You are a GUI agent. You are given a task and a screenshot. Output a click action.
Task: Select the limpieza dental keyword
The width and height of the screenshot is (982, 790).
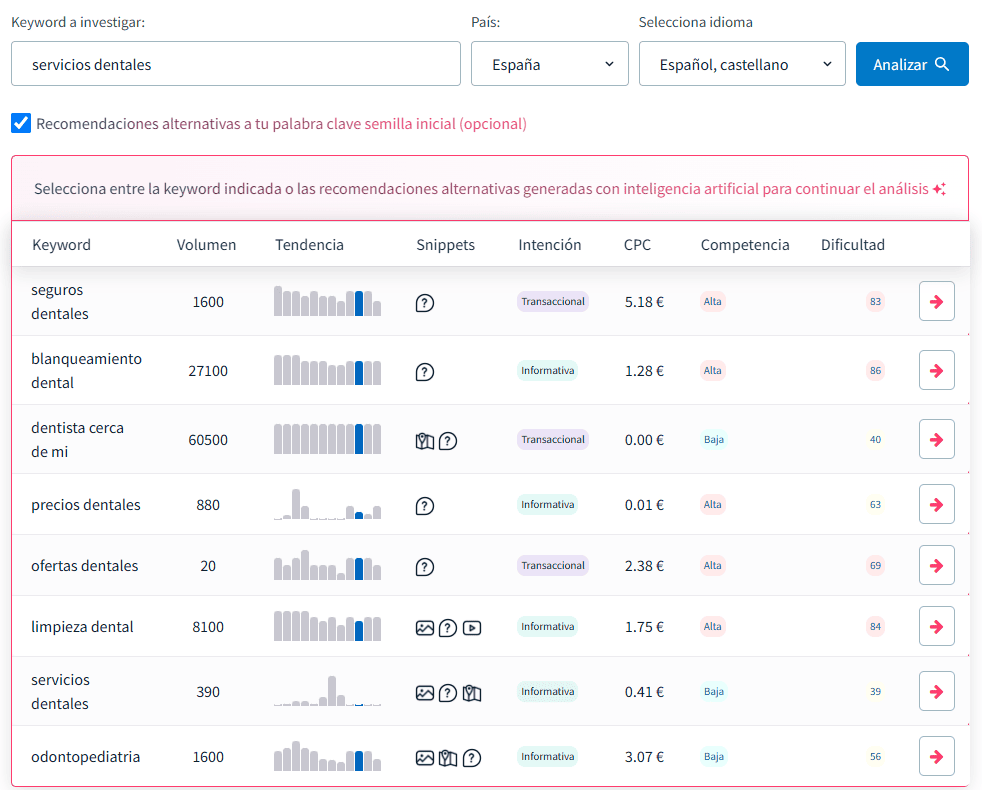82,627
